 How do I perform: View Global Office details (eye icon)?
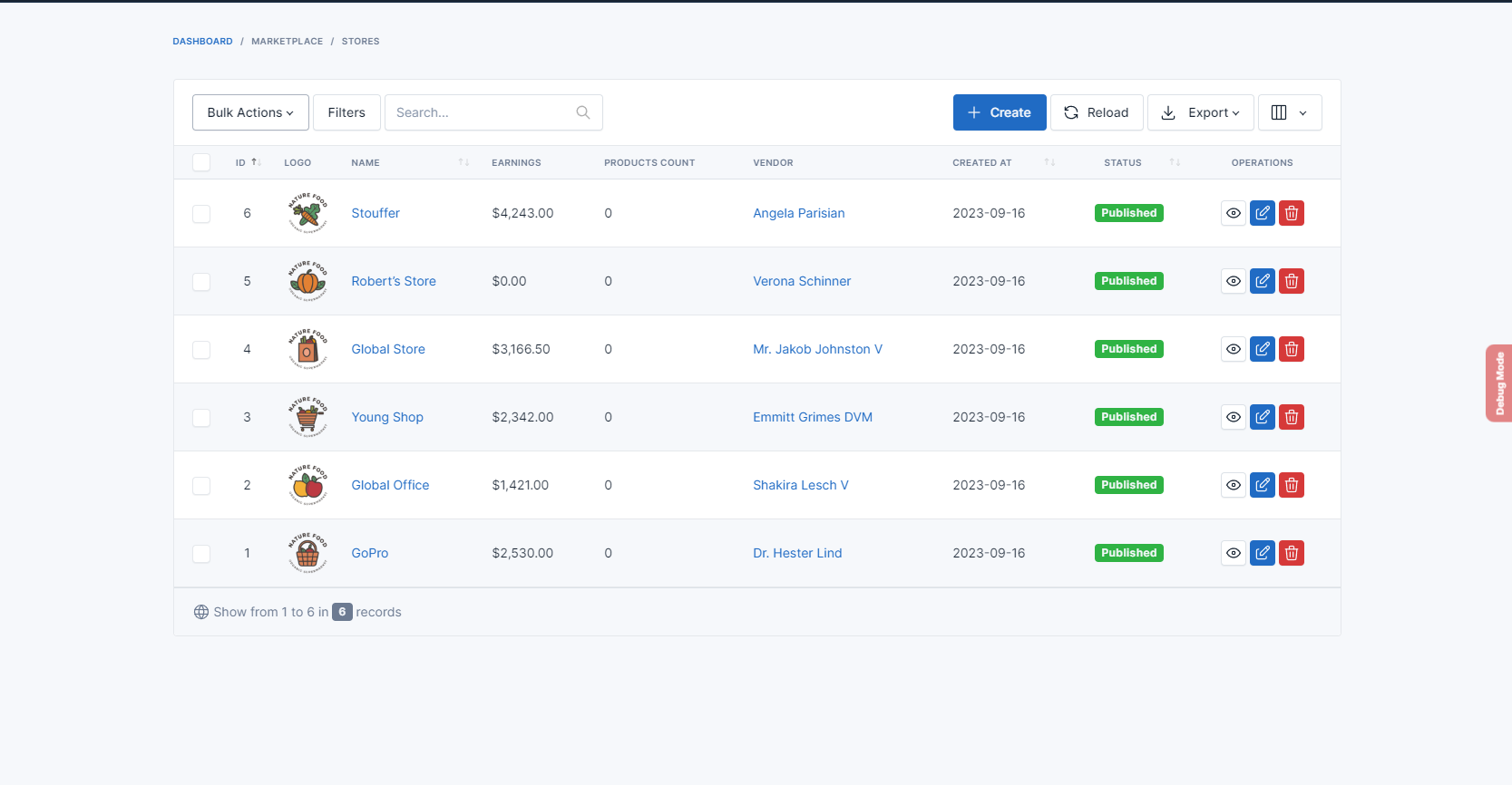pyautogui.click(x=1234, y=485)
